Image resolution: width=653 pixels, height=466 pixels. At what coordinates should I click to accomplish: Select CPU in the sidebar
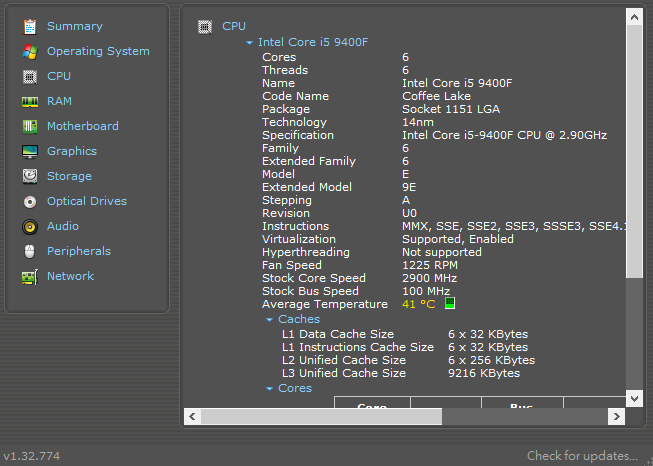click(59, 76)
